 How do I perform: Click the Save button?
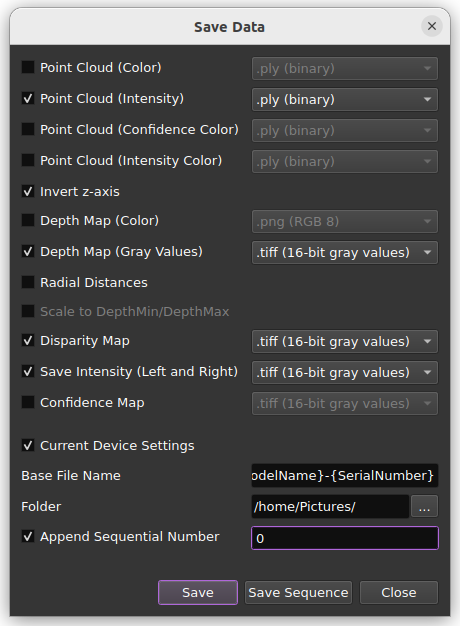(198, 592)
